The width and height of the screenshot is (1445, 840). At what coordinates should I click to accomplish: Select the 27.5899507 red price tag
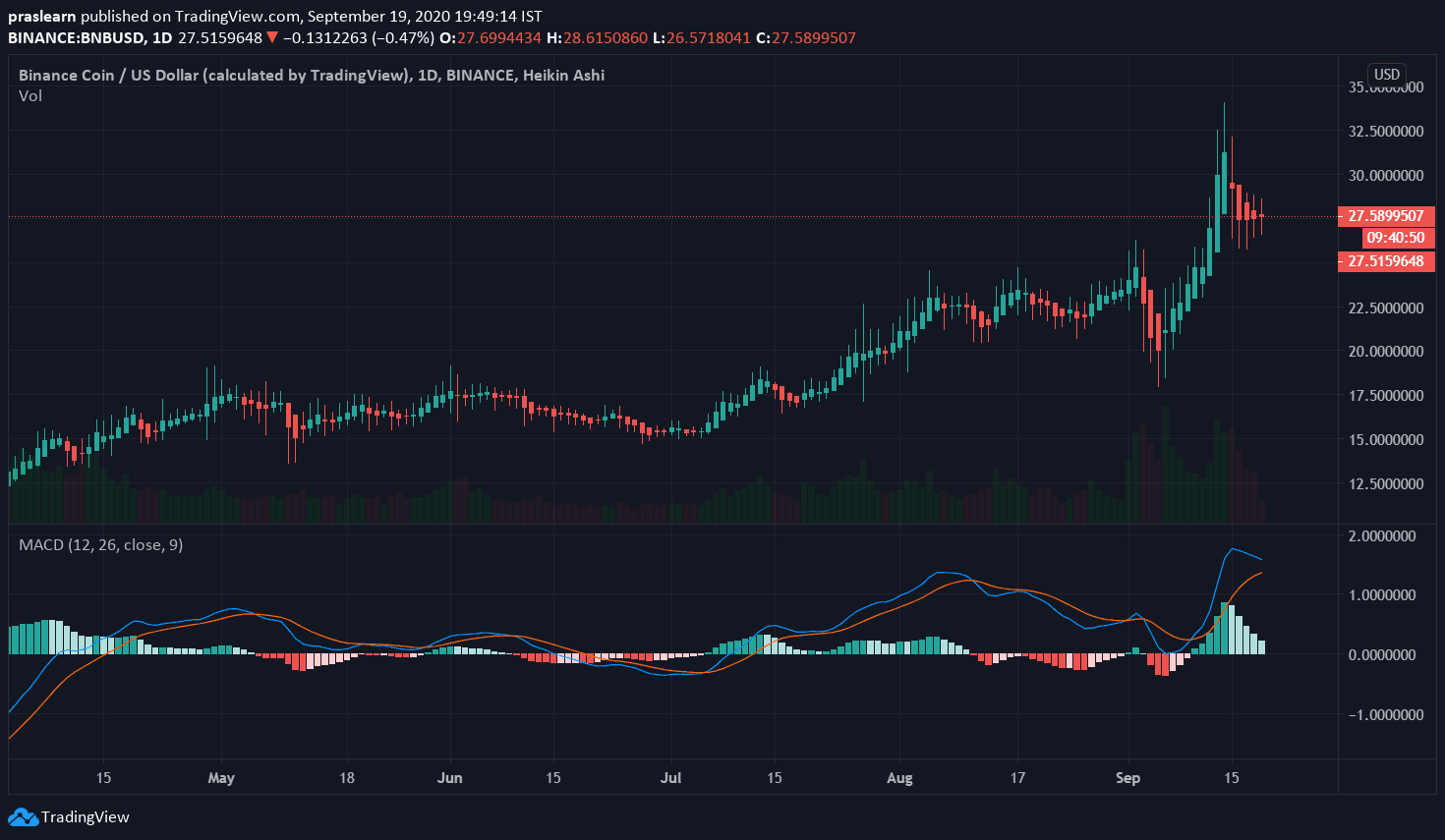coord(1385,216)
